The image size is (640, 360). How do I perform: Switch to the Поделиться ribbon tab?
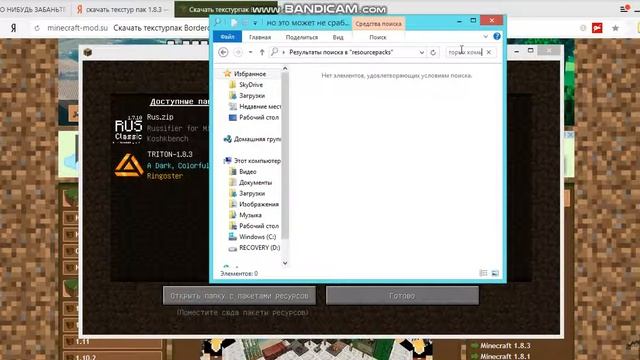coord(302,37)
